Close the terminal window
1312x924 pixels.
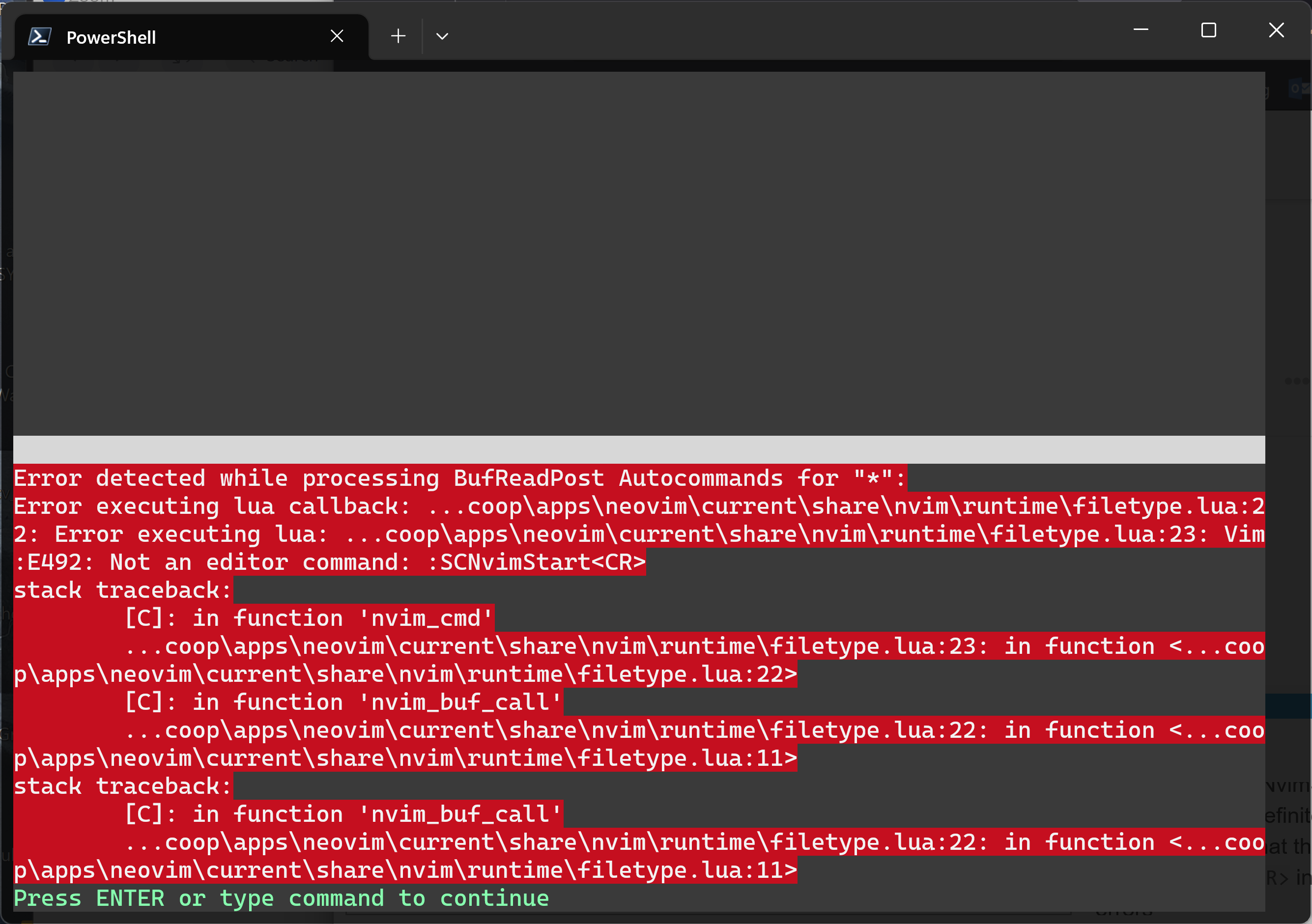pos(1276,29)
